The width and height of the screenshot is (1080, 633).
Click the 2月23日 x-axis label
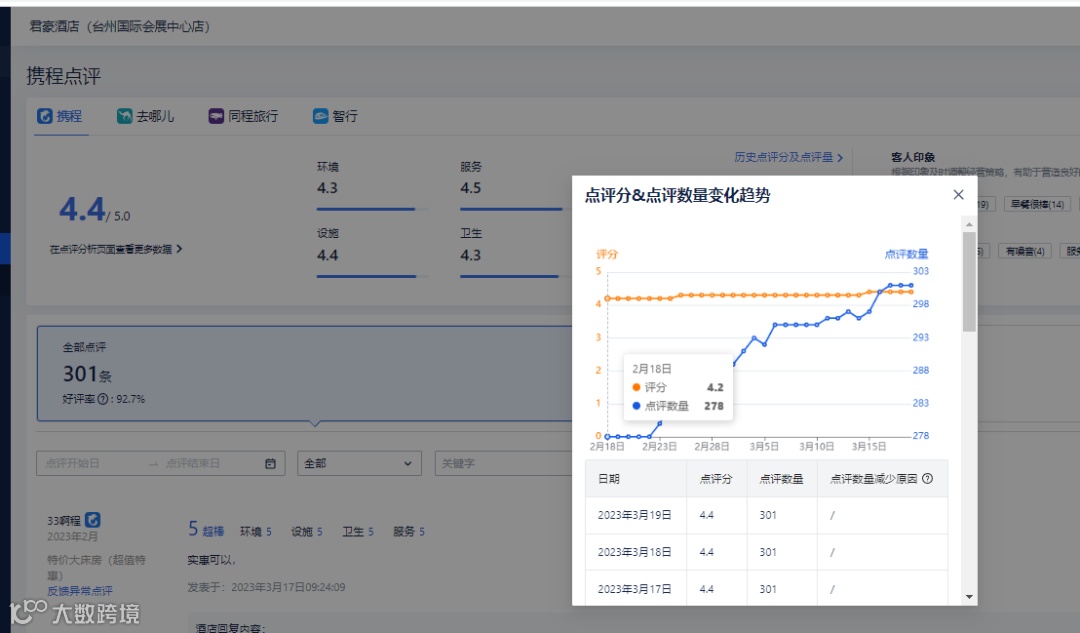(659, 446)
